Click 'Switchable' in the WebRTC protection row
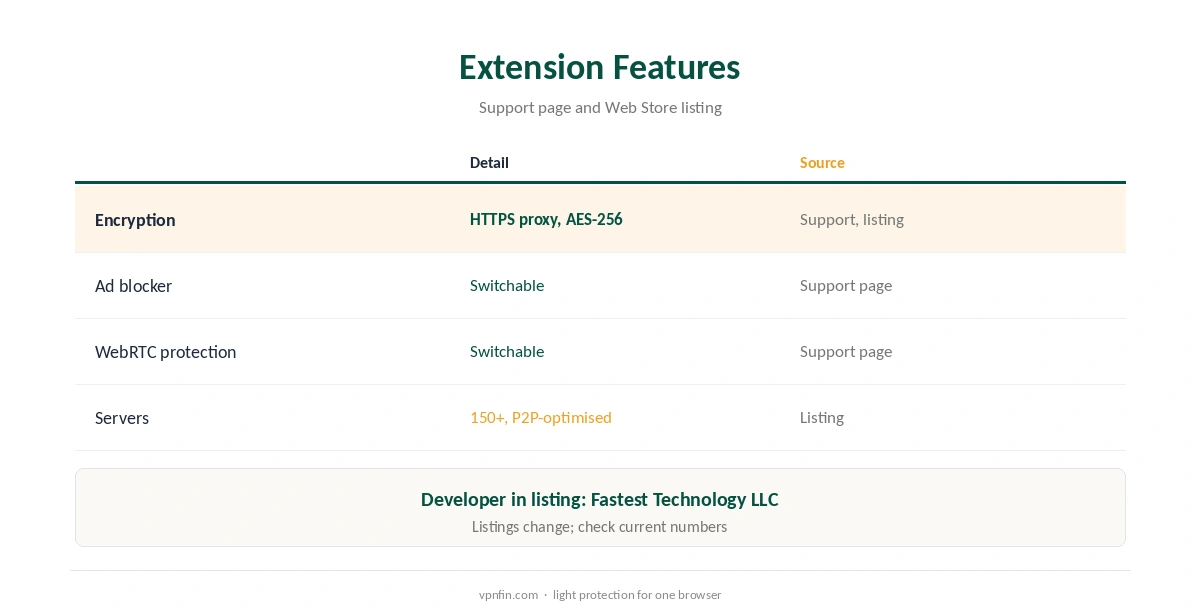The width and height of the screenshot is (1200, 614). [x=507, y=351]
